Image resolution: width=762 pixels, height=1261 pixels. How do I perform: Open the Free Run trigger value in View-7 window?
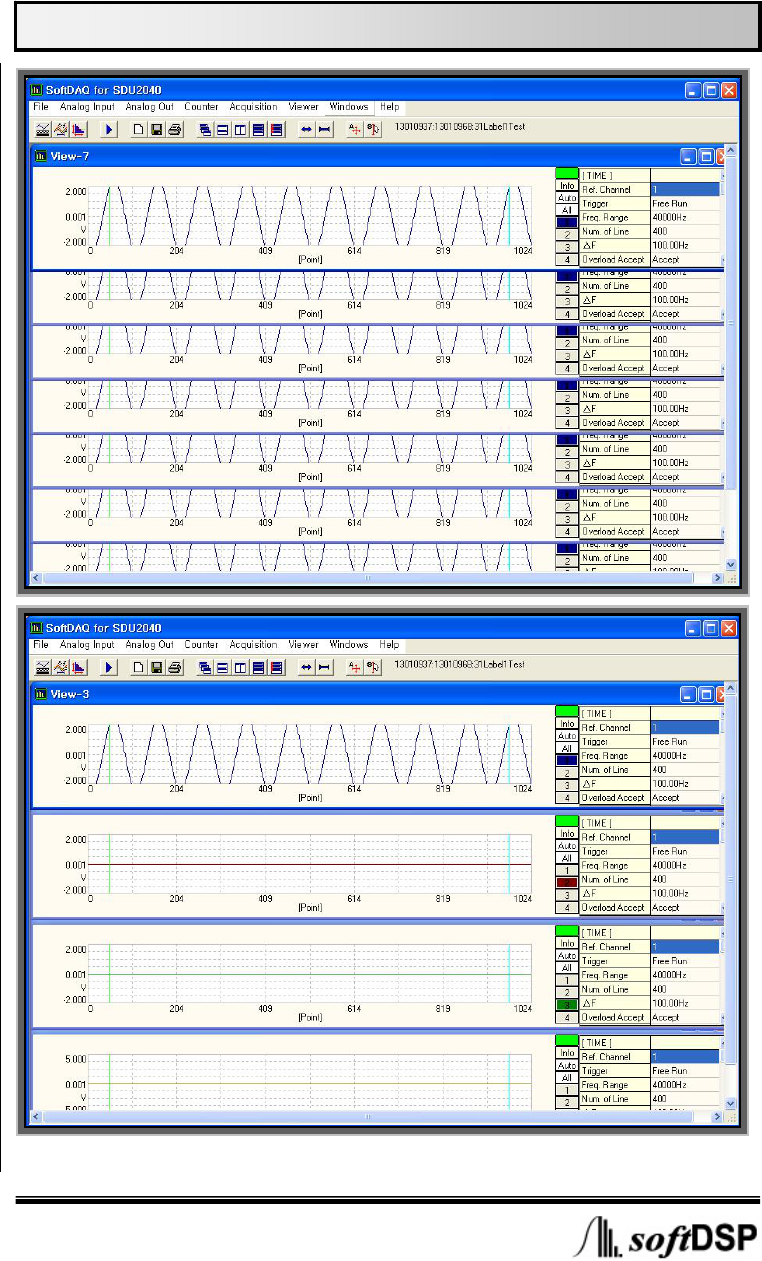pos(685,203)
